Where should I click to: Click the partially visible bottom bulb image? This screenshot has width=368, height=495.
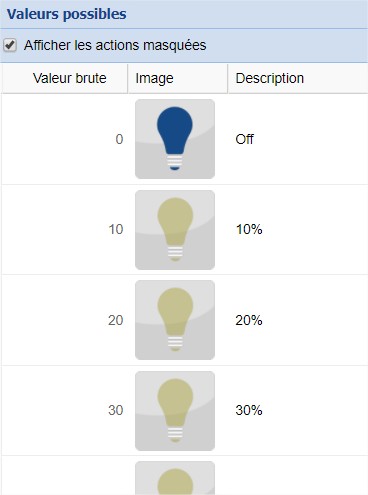pyautogui.click(x=175, y=478)
